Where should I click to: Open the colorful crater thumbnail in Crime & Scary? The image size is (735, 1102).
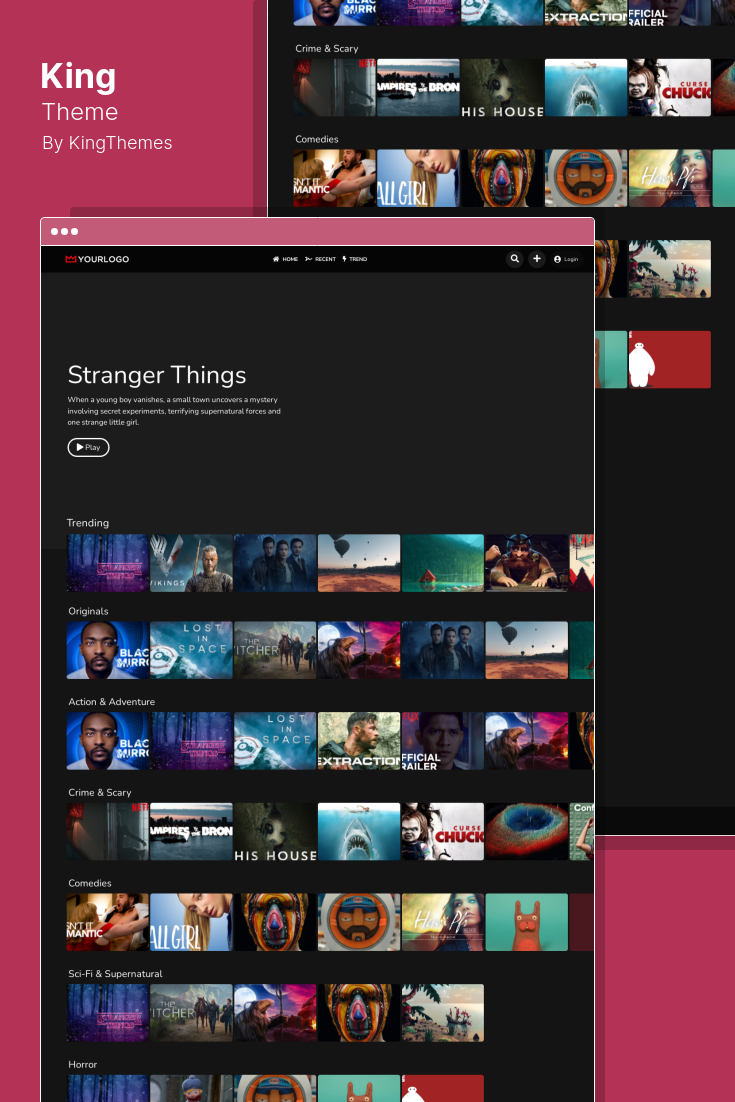coord(526,831)
